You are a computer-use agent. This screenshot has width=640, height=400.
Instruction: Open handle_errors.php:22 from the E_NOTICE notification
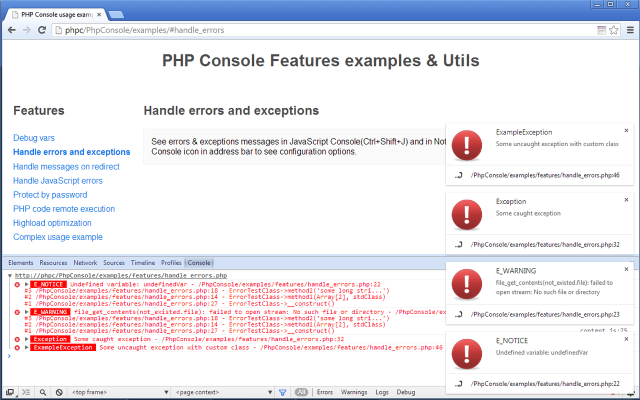[545, 384]
